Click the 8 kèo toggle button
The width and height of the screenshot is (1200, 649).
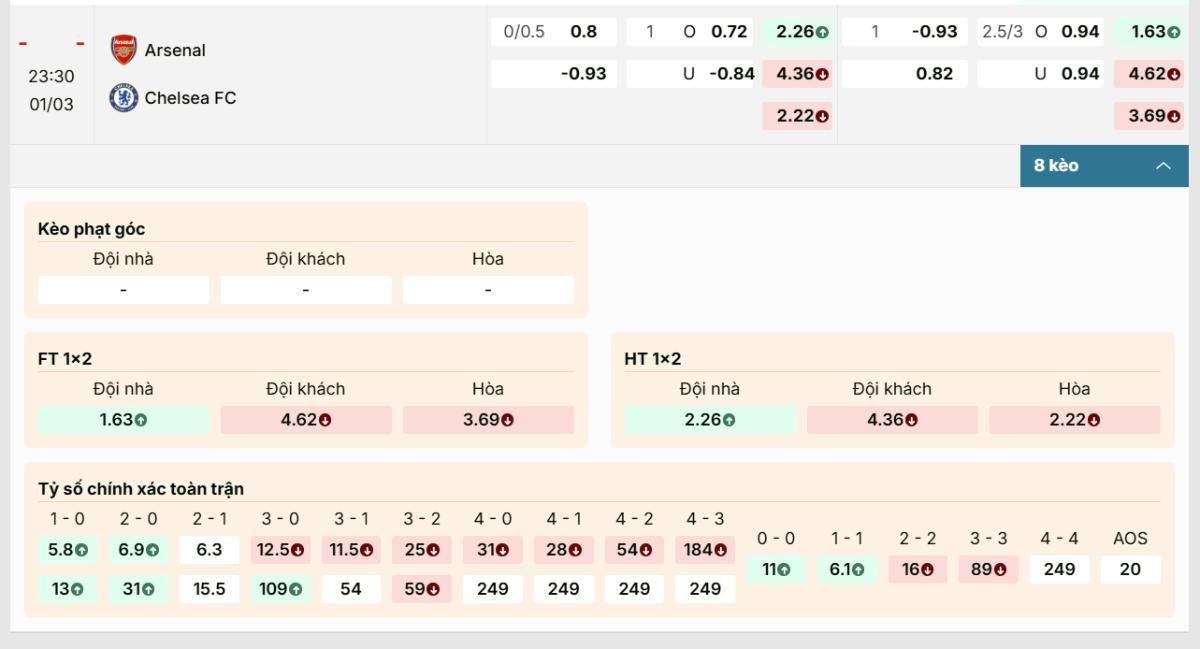1097,166
